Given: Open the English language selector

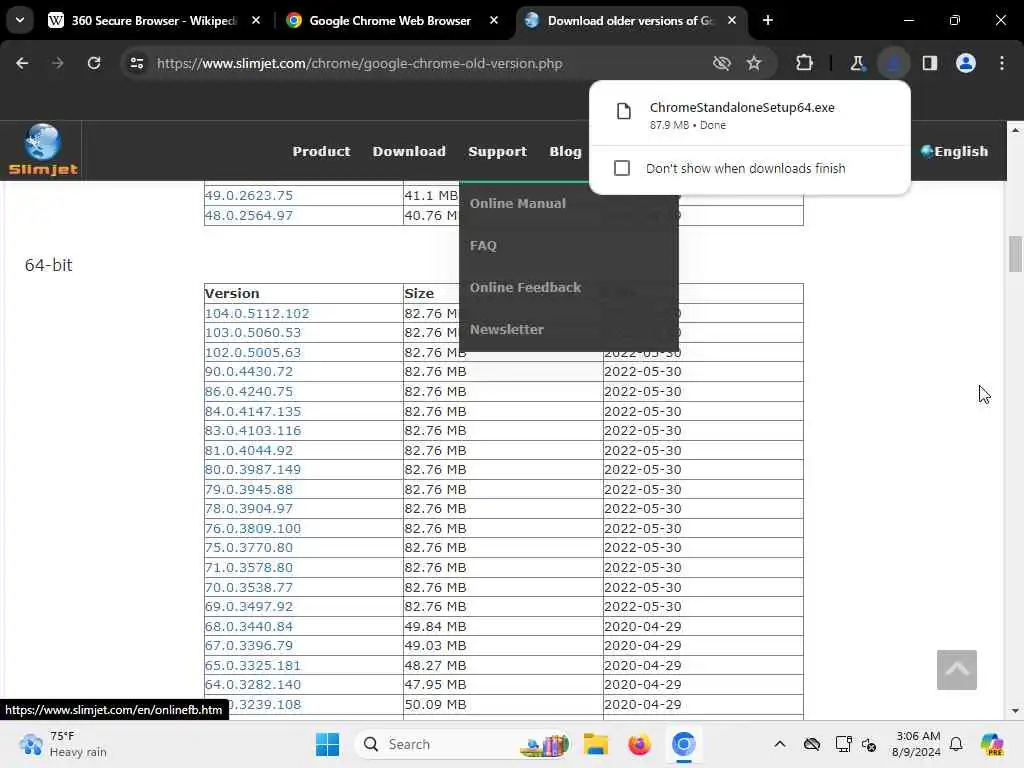Looking at the screenshot, I should pos(954,151).
